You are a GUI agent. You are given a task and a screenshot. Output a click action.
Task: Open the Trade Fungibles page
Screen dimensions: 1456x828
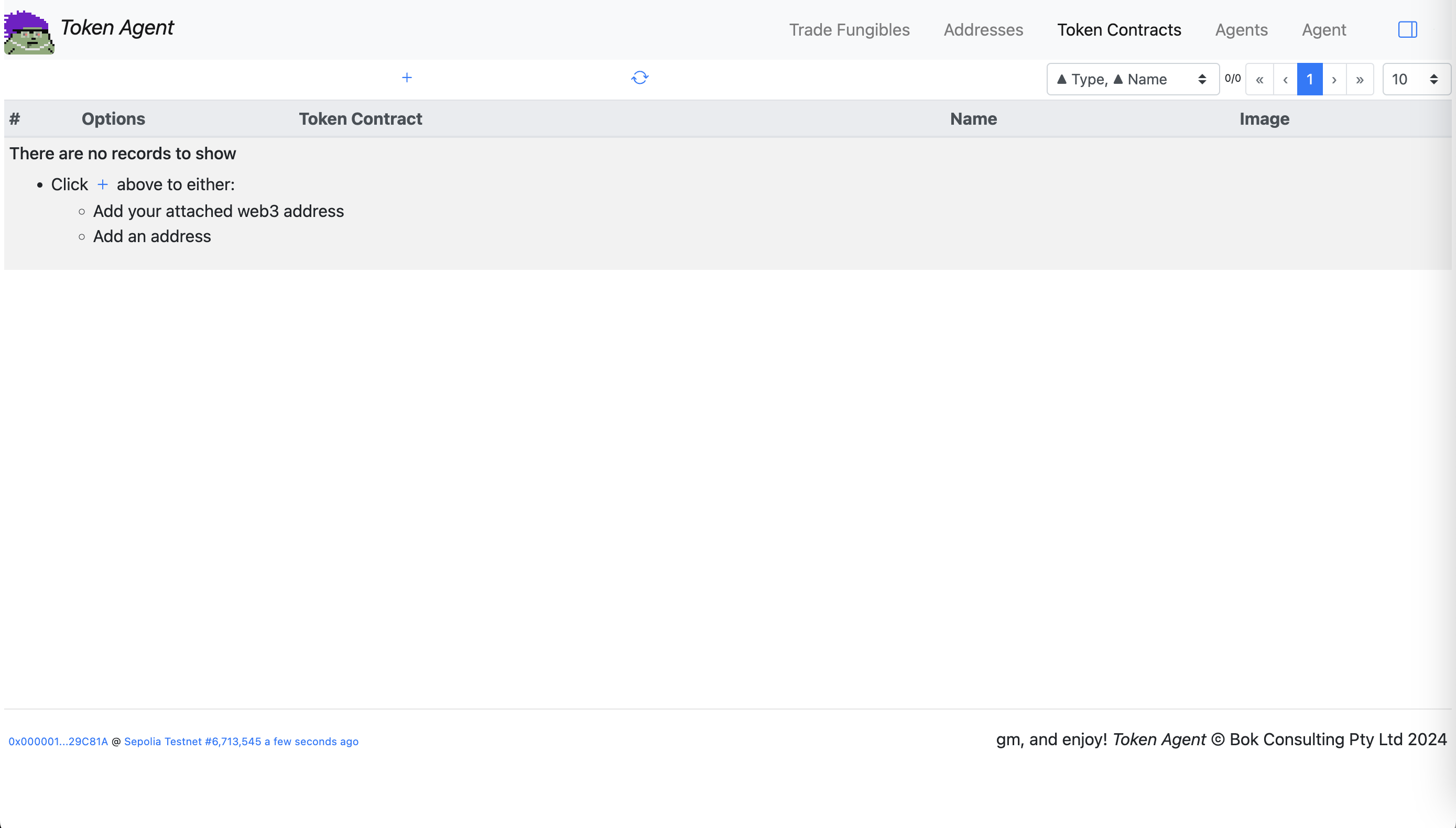[x=849, y=29]
